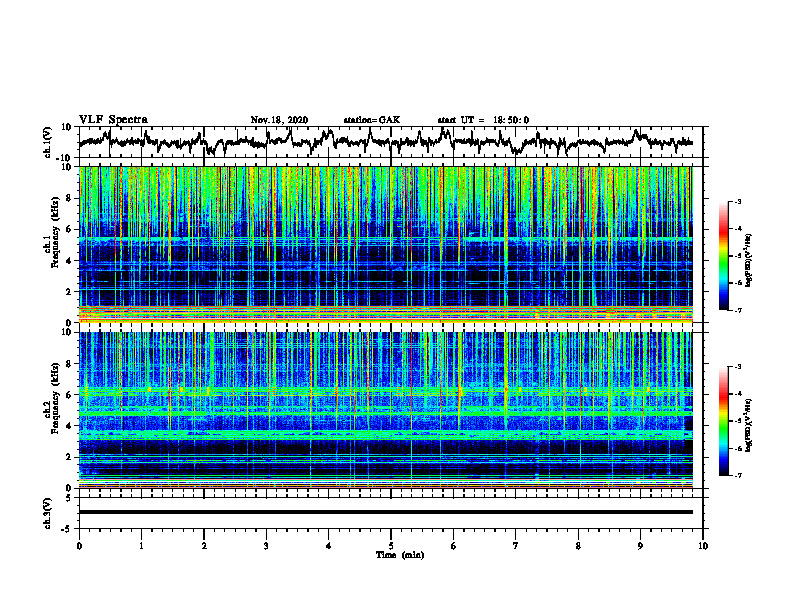Click the time axis tick label "7"

click(x=516, y=546)
